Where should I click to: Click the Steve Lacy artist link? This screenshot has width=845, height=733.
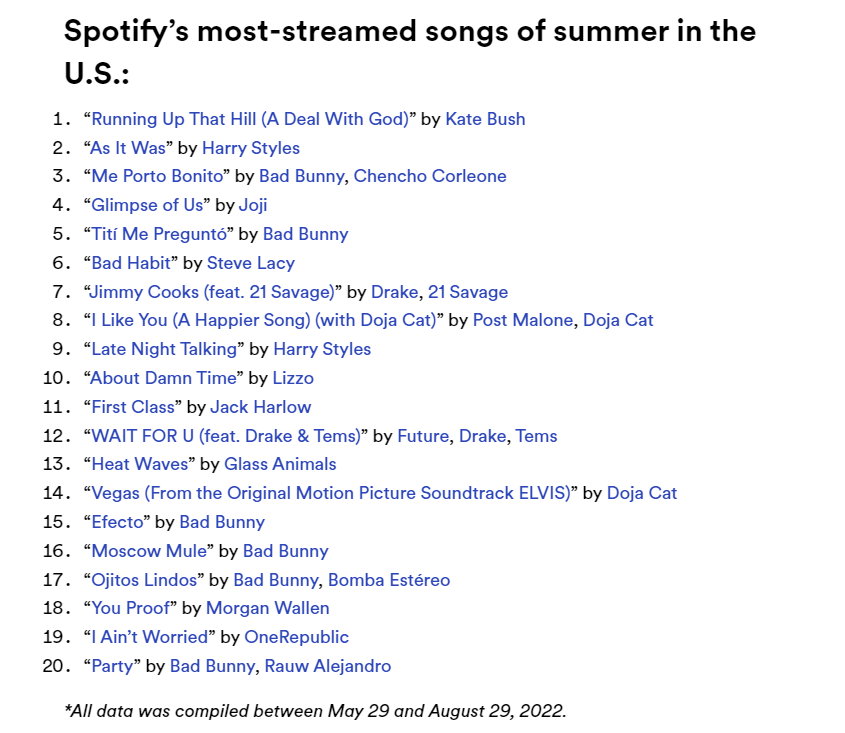[x=251, y=263]
